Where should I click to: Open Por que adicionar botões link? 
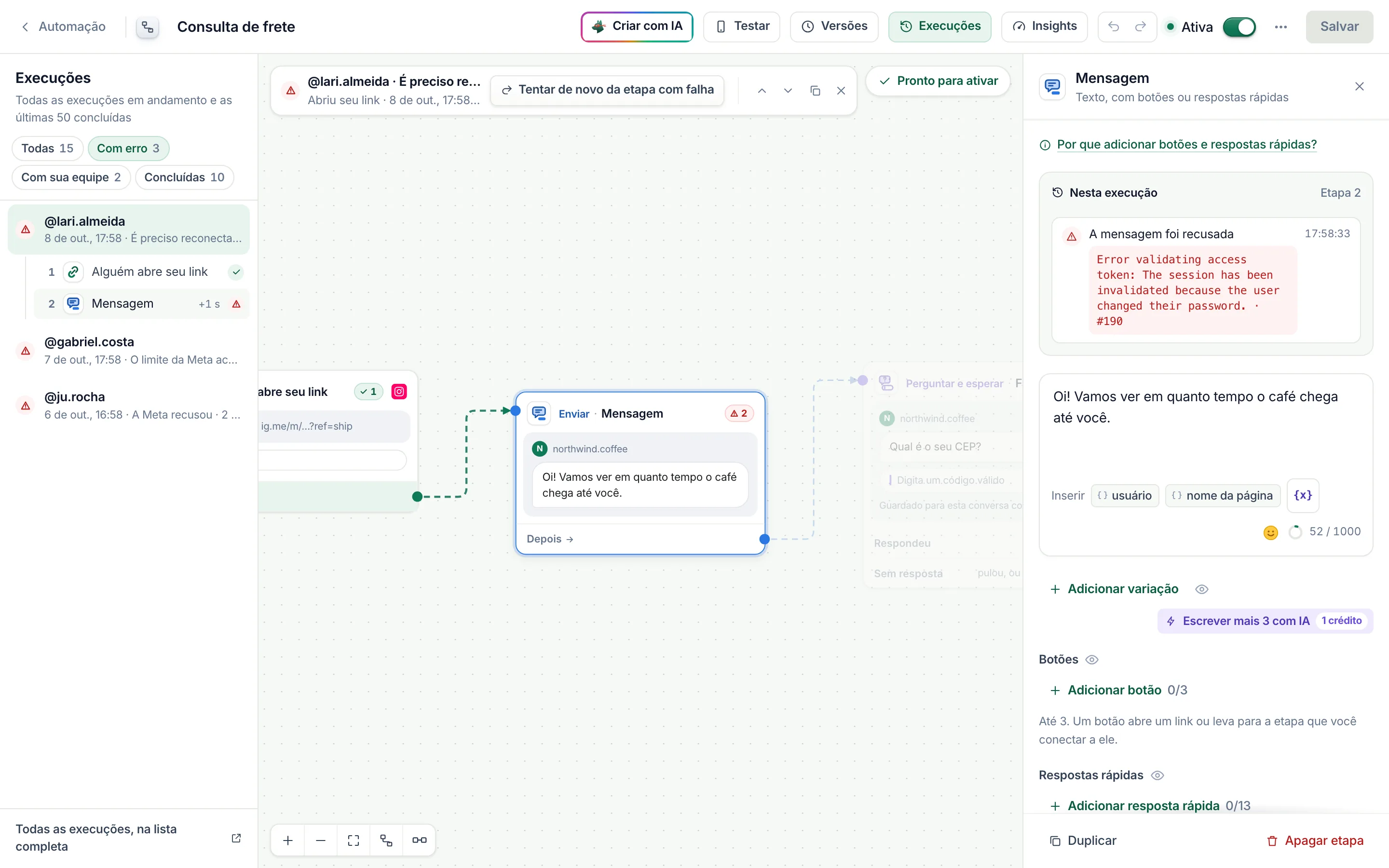(x=1186, y=145)
